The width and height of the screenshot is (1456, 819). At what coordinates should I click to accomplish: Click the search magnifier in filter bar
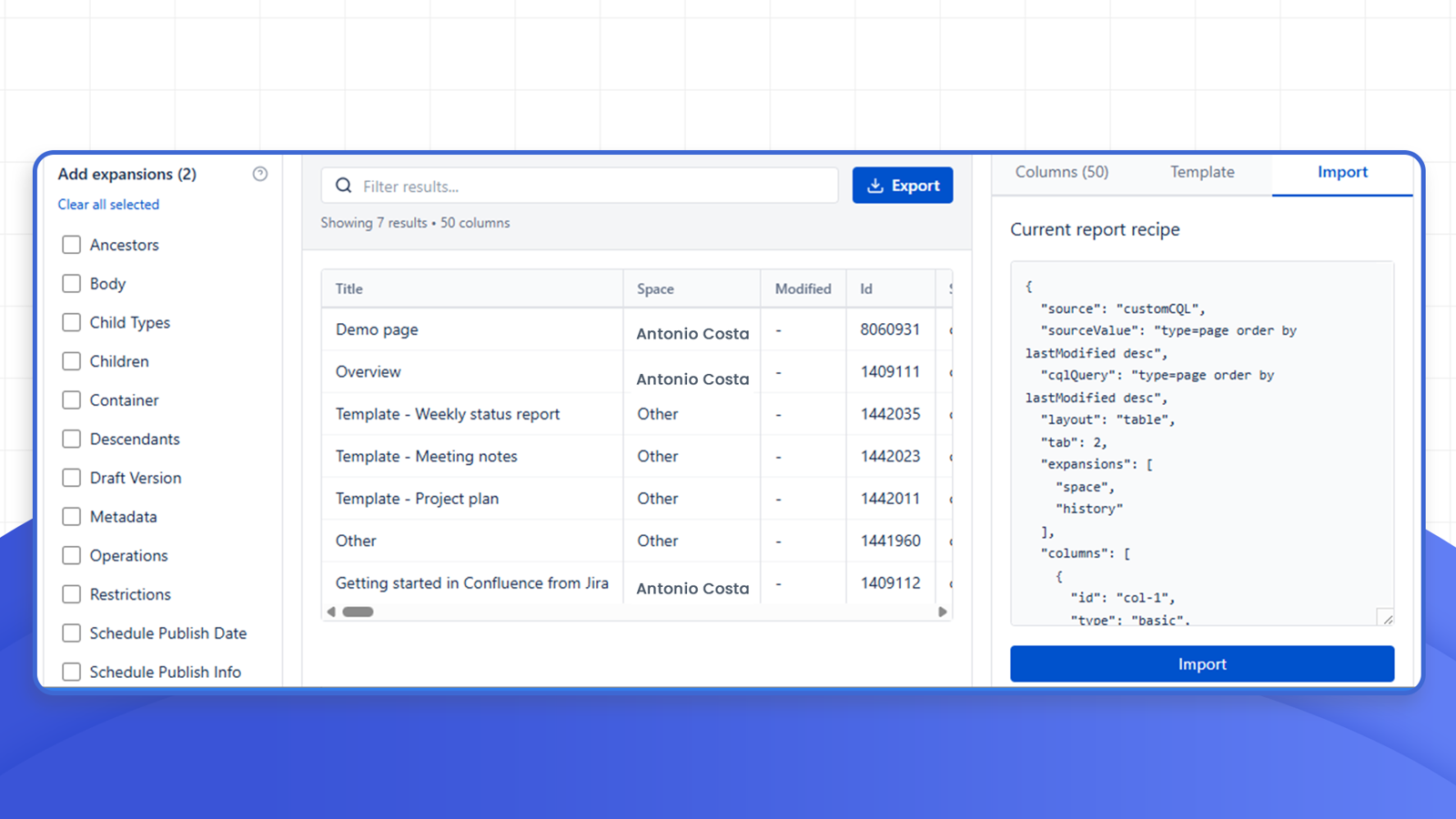343,186
